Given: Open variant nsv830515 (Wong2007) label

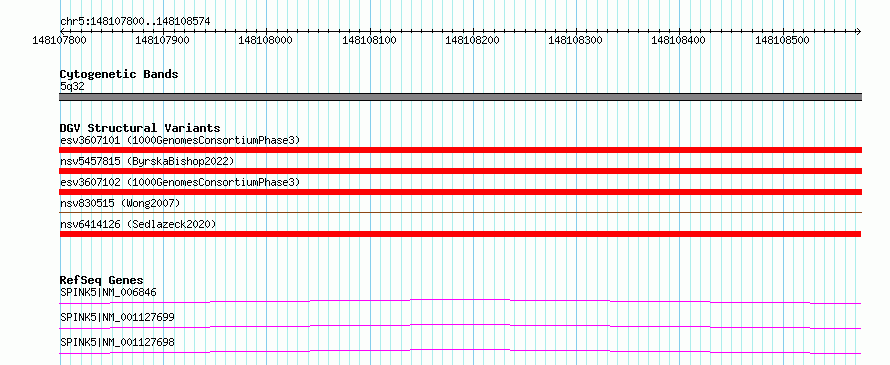Looking at the screenshot, I should click(x=120, y=203).
